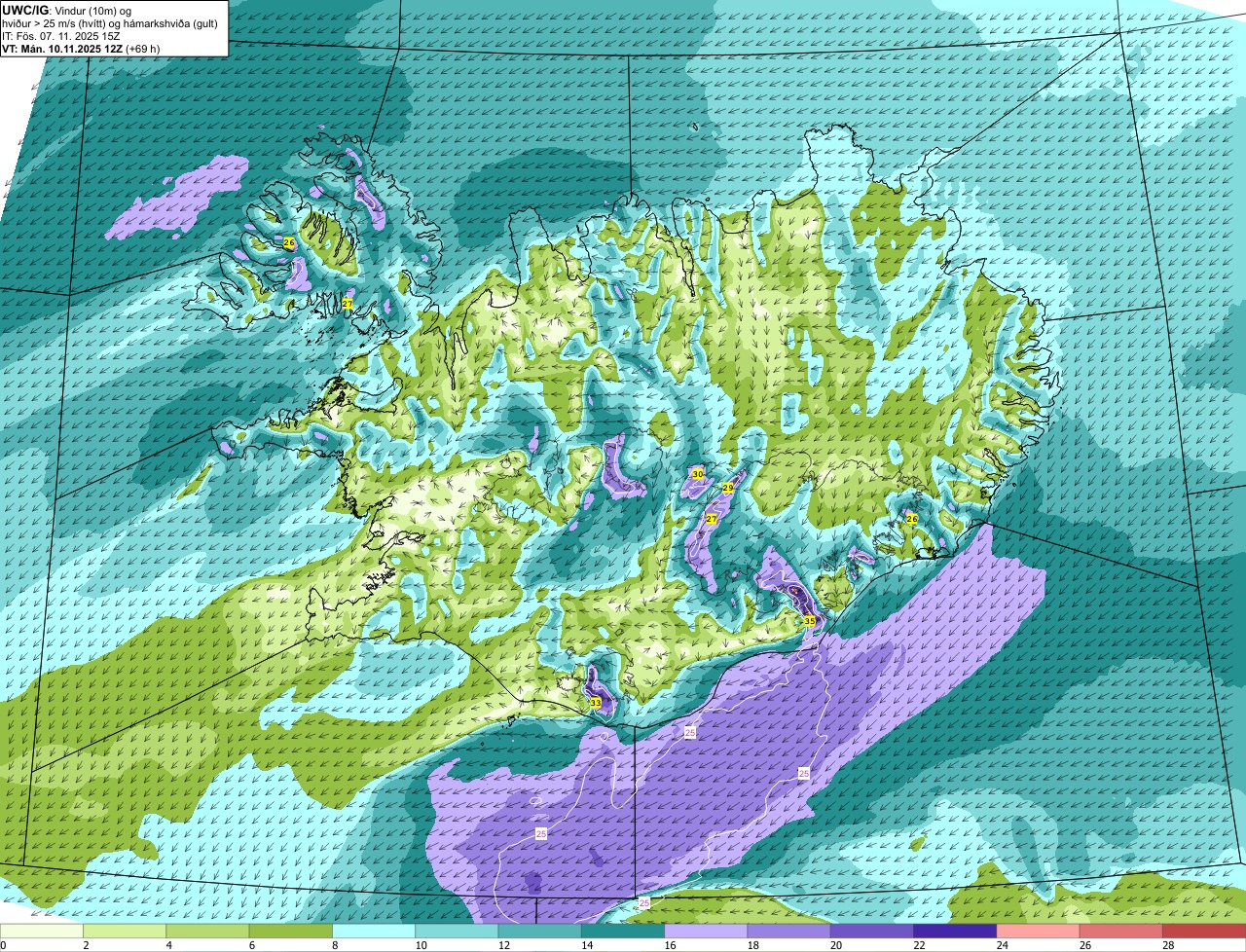The width and height of the screenshot is (1246, 952).
Task: Pick the 12–14 m/s teal swatch
Action: 539,931
